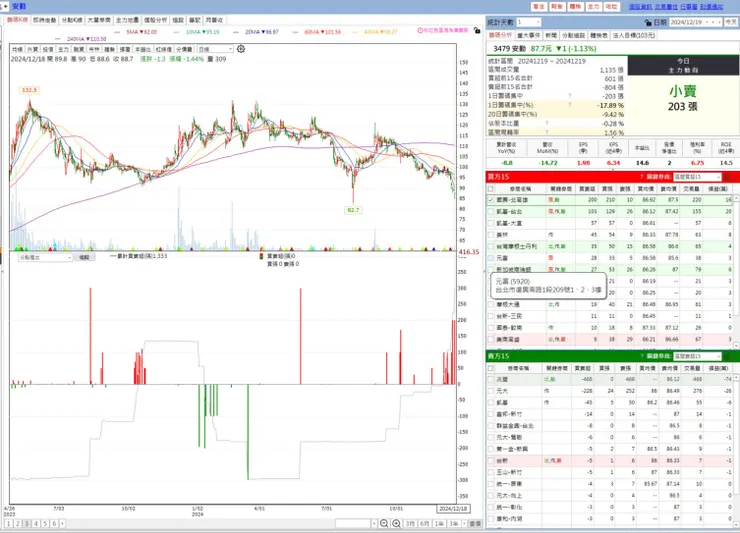
Task: Click the 細設 button in lower chart
Action: pos(84,257)
